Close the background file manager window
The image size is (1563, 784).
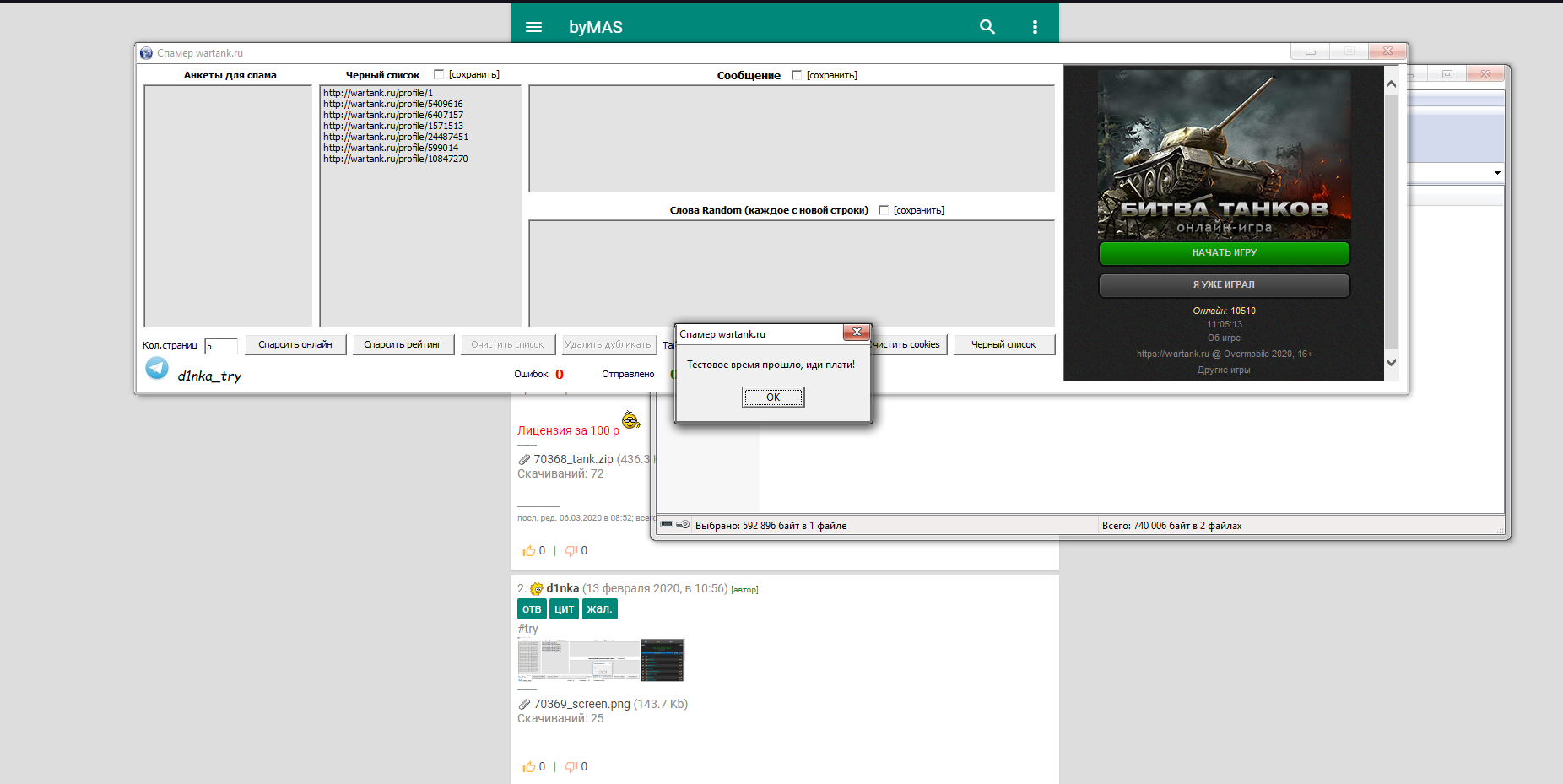click(1485, 74)
